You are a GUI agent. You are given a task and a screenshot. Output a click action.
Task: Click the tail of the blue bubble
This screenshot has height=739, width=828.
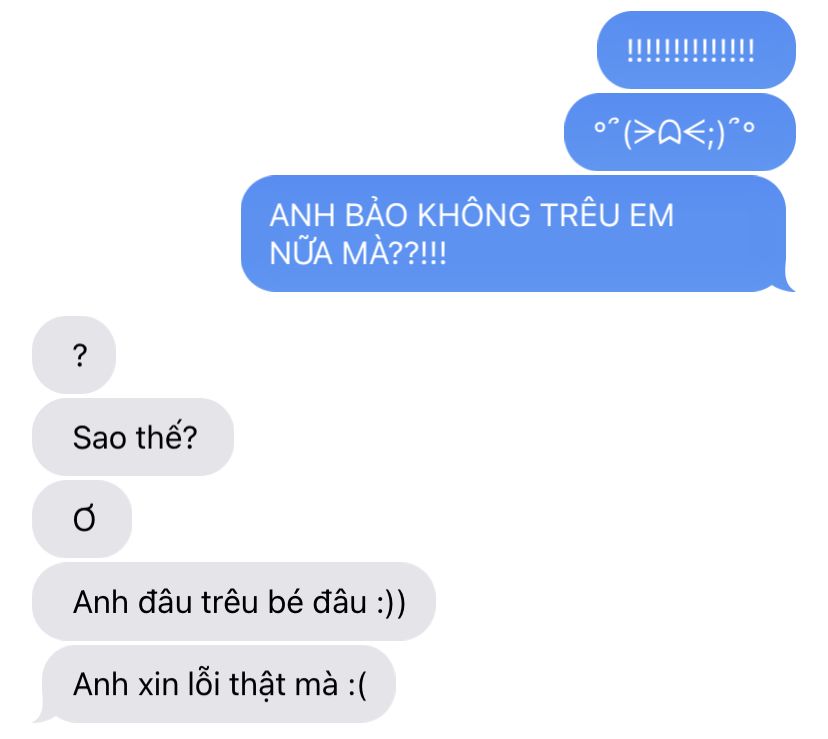pos(788,284)
